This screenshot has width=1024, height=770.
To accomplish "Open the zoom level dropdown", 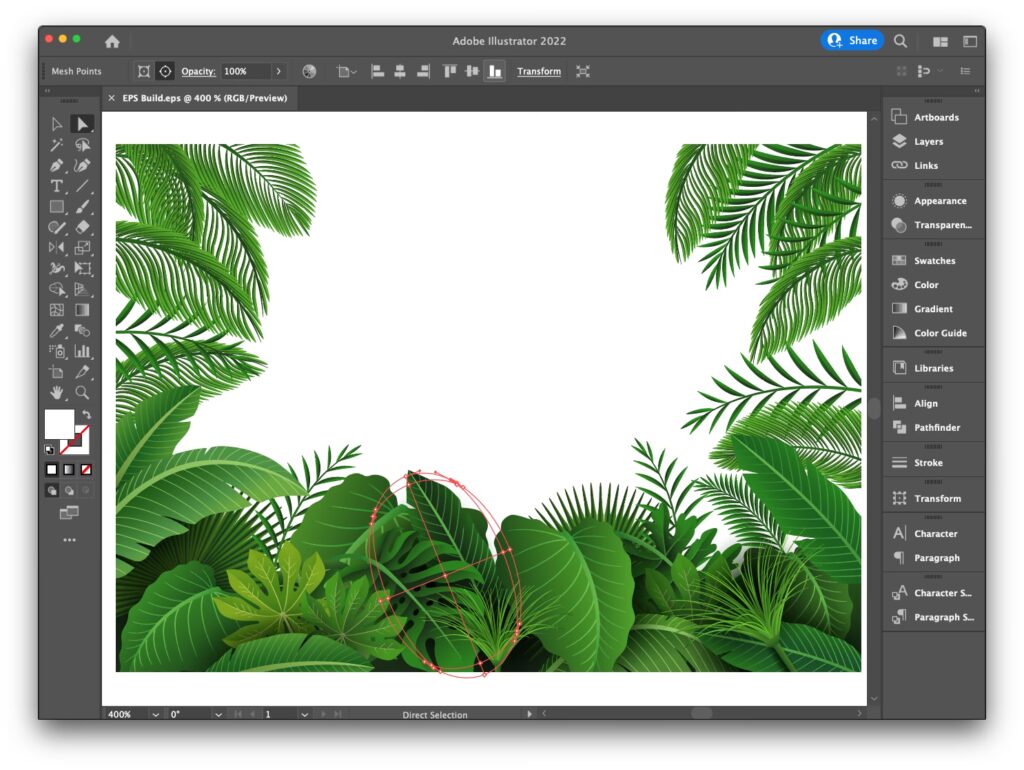I will click(x=155, y=714).
